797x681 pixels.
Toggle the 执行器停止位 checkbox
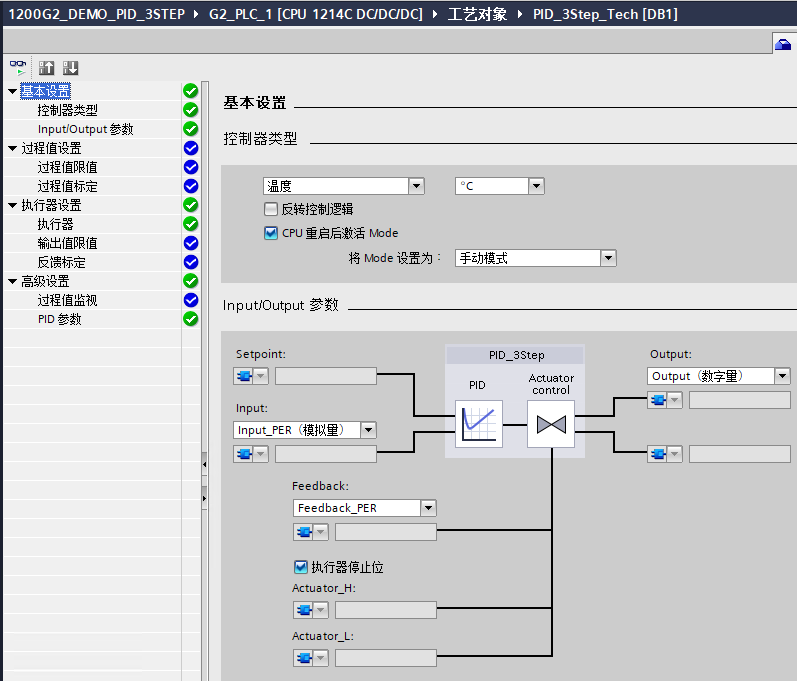tap(301, 567)
